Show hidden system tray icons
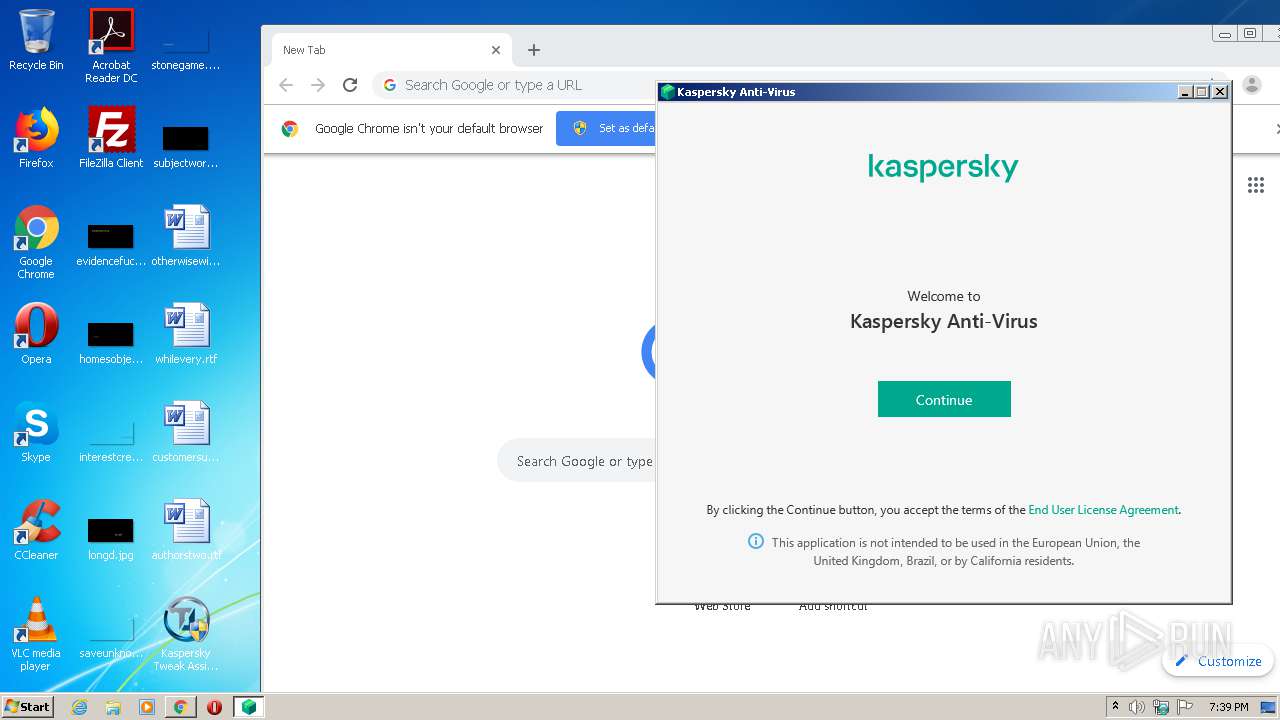This screenshot has height=720, width=1280. coord(1115,706)
